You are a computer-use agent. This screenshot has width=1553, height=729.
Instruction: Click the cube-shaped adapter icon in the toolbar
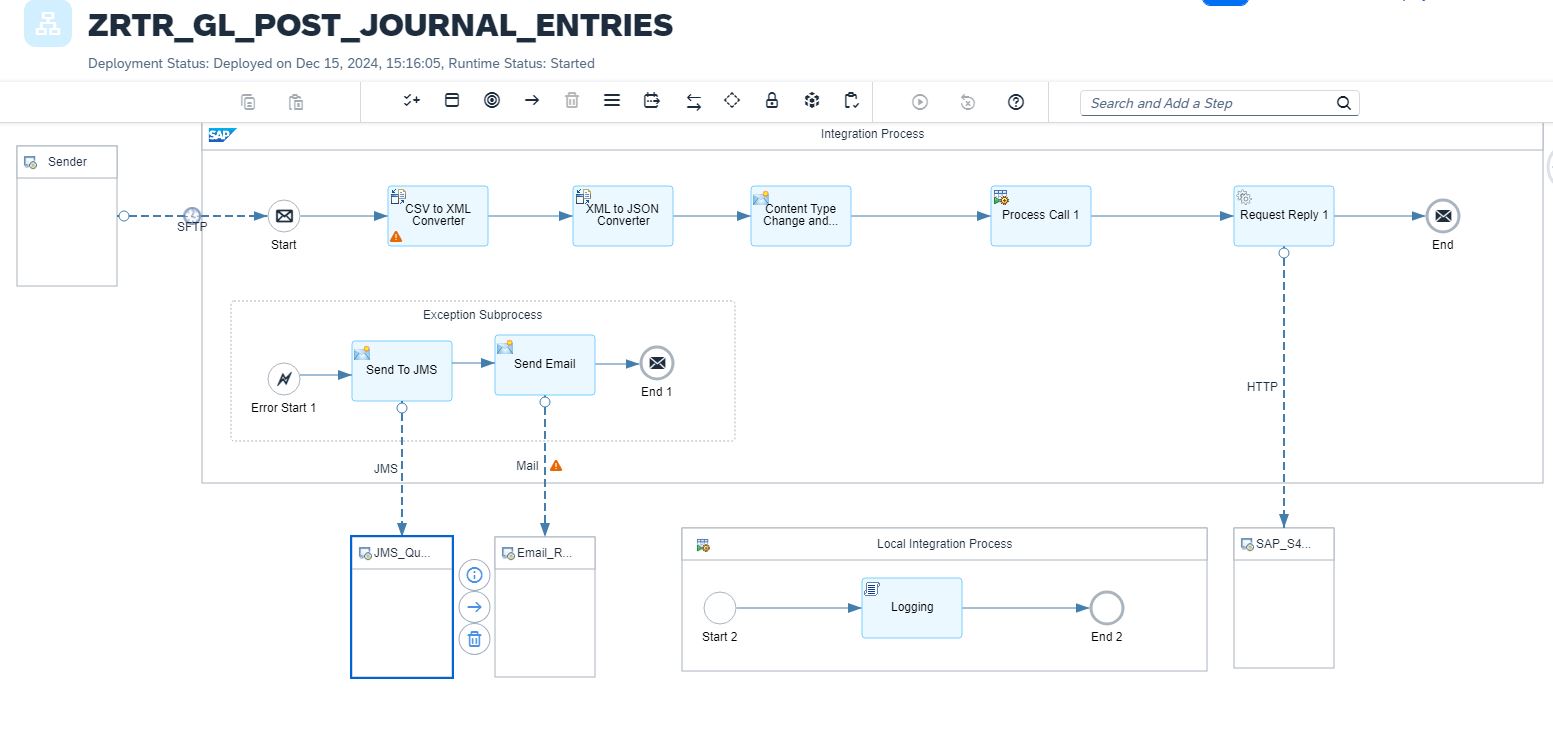click(x=812, y=101)
